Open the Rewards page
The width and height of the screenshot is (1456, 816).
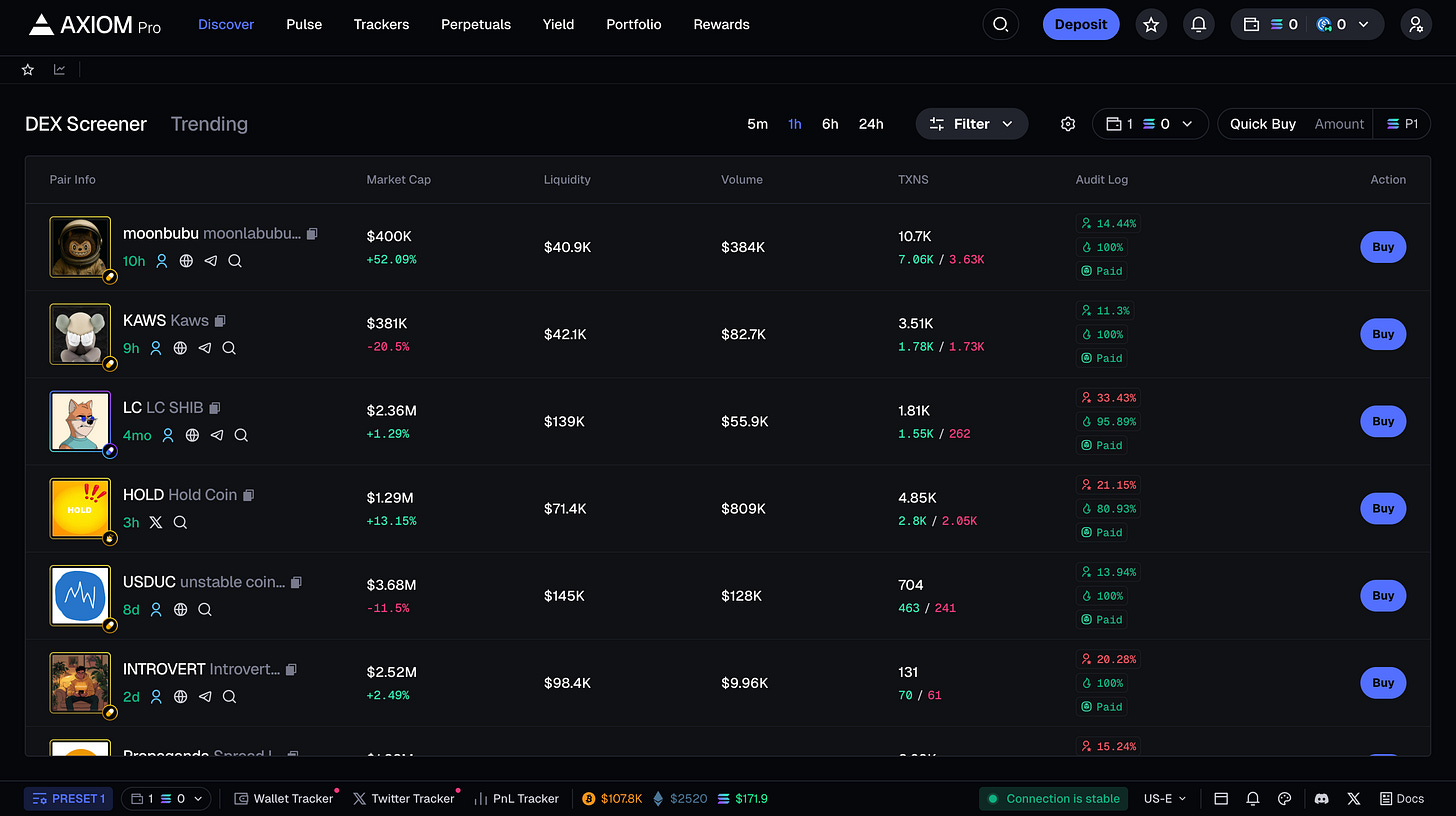pyautogui.click(x=721, y=24)
